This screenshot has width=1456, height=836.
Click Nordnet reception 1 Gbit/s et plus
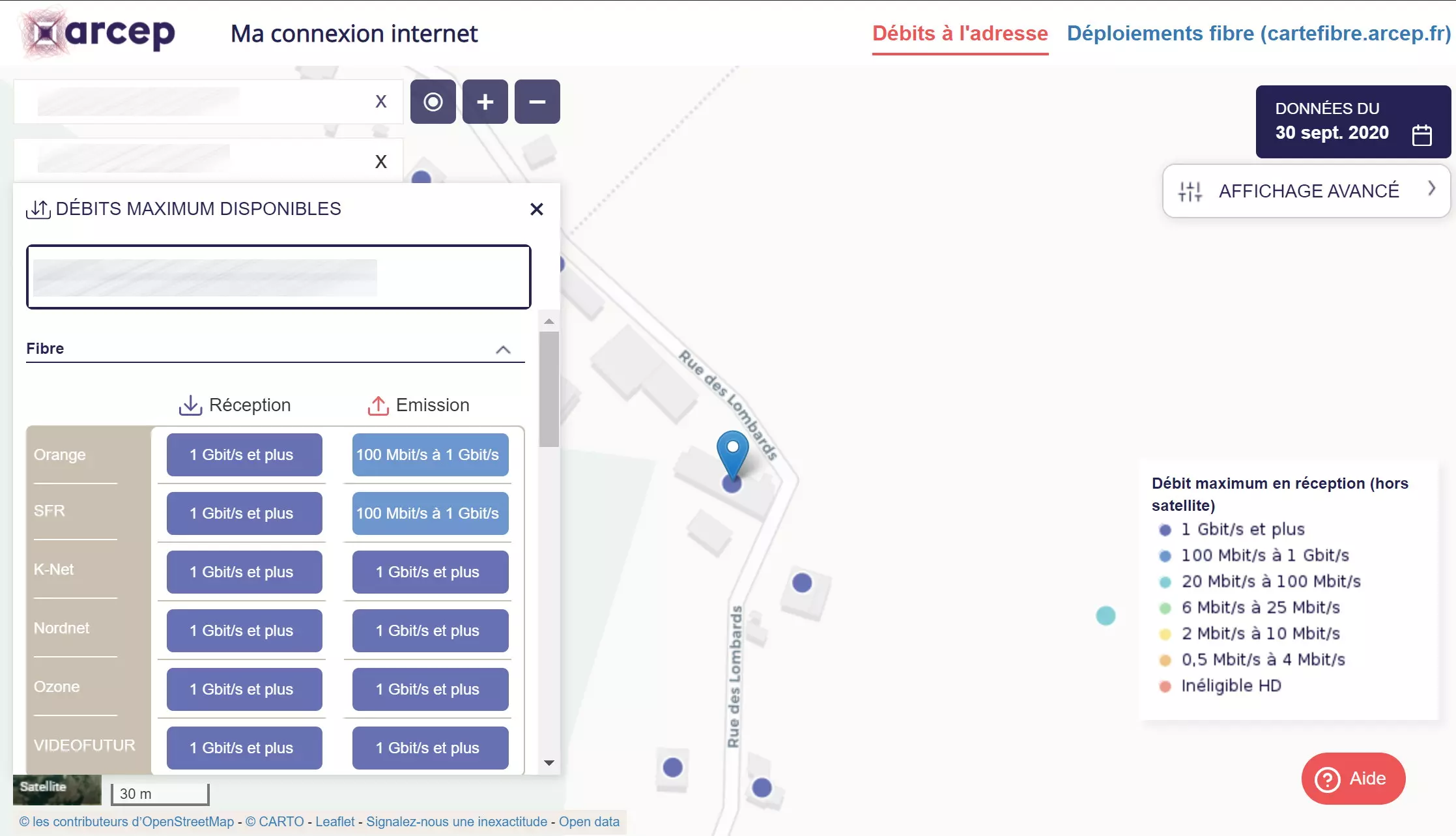coord(244,631)
